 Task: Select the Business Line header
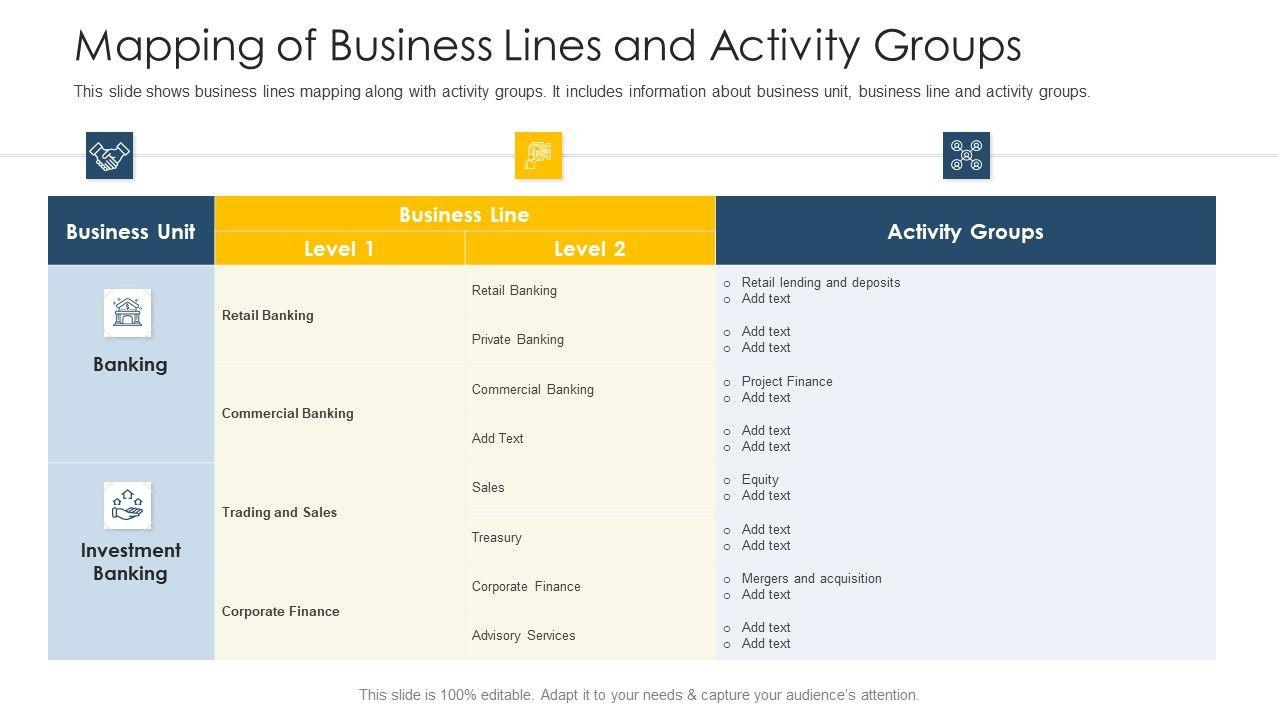coord(464,215)
